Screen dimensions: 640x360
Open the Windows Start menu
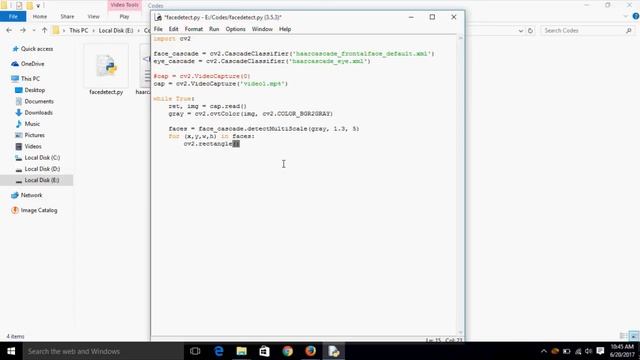click(11, 351)
